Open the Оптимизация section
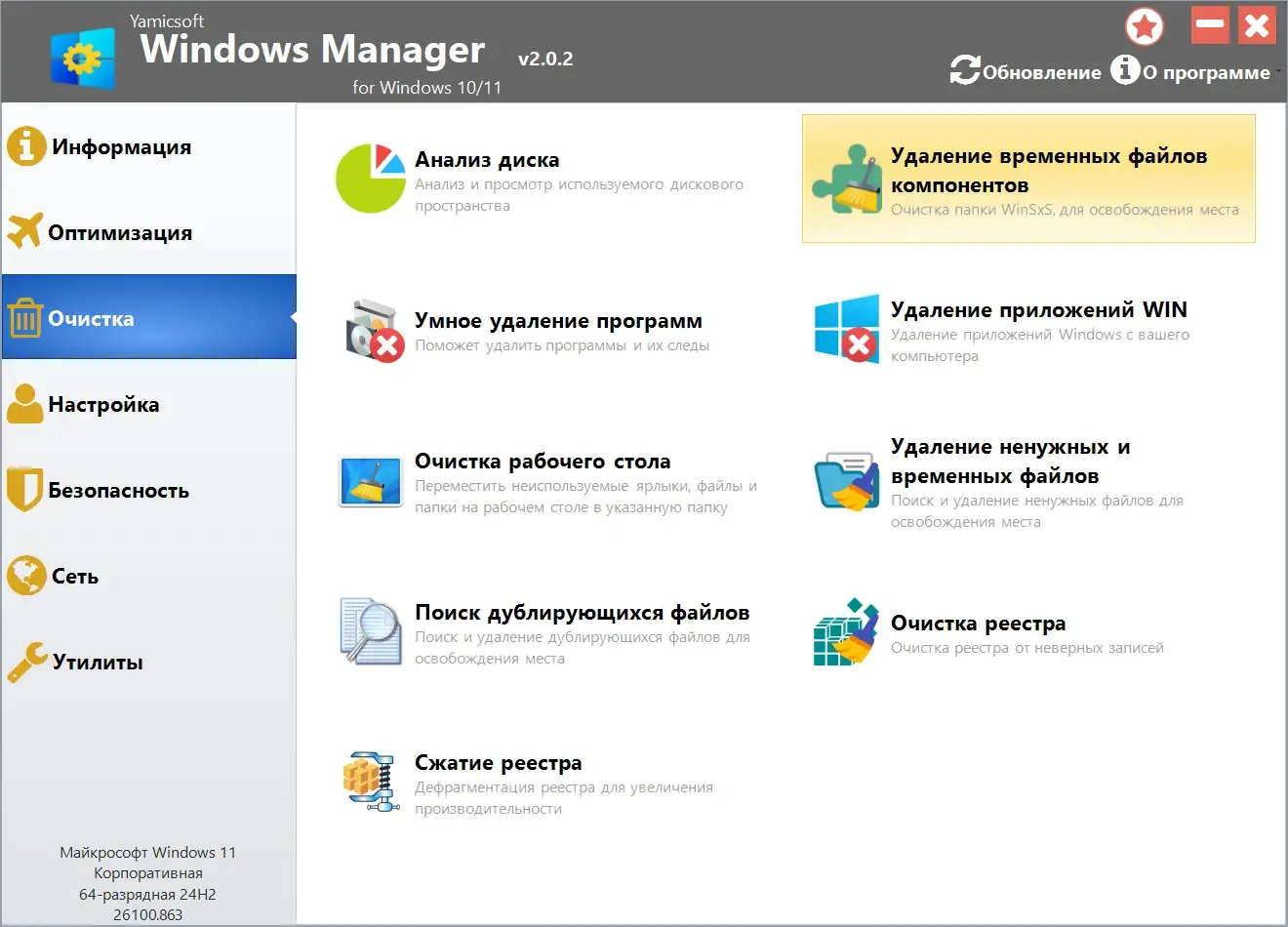Screen dimensions: 1288x927 coord(148,232)
